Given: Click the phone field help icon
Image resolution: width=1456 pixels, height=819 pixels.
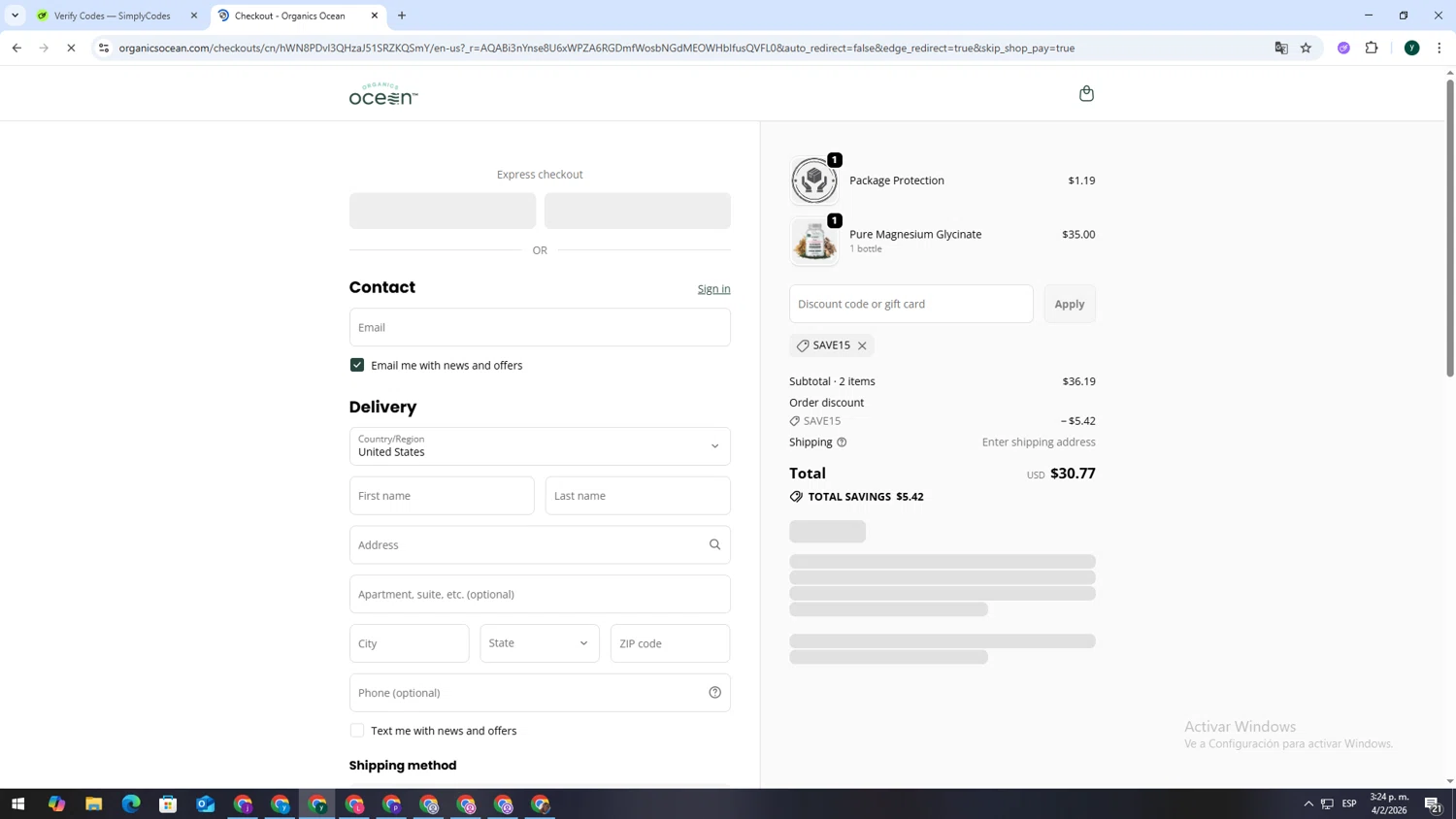Looking at the screenshot, I should click(714, 693).
